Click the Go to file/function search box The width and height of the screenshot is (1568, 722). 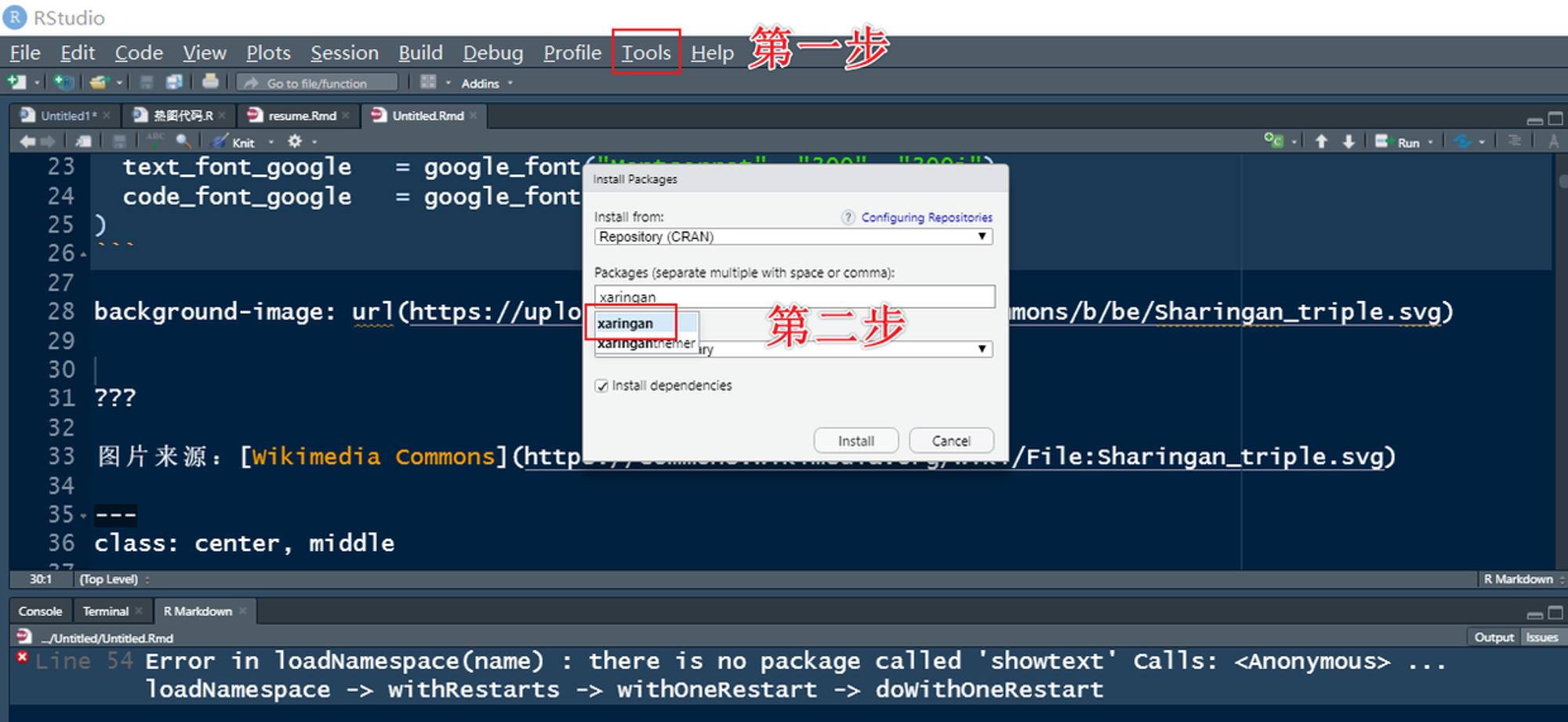point(317,83)
